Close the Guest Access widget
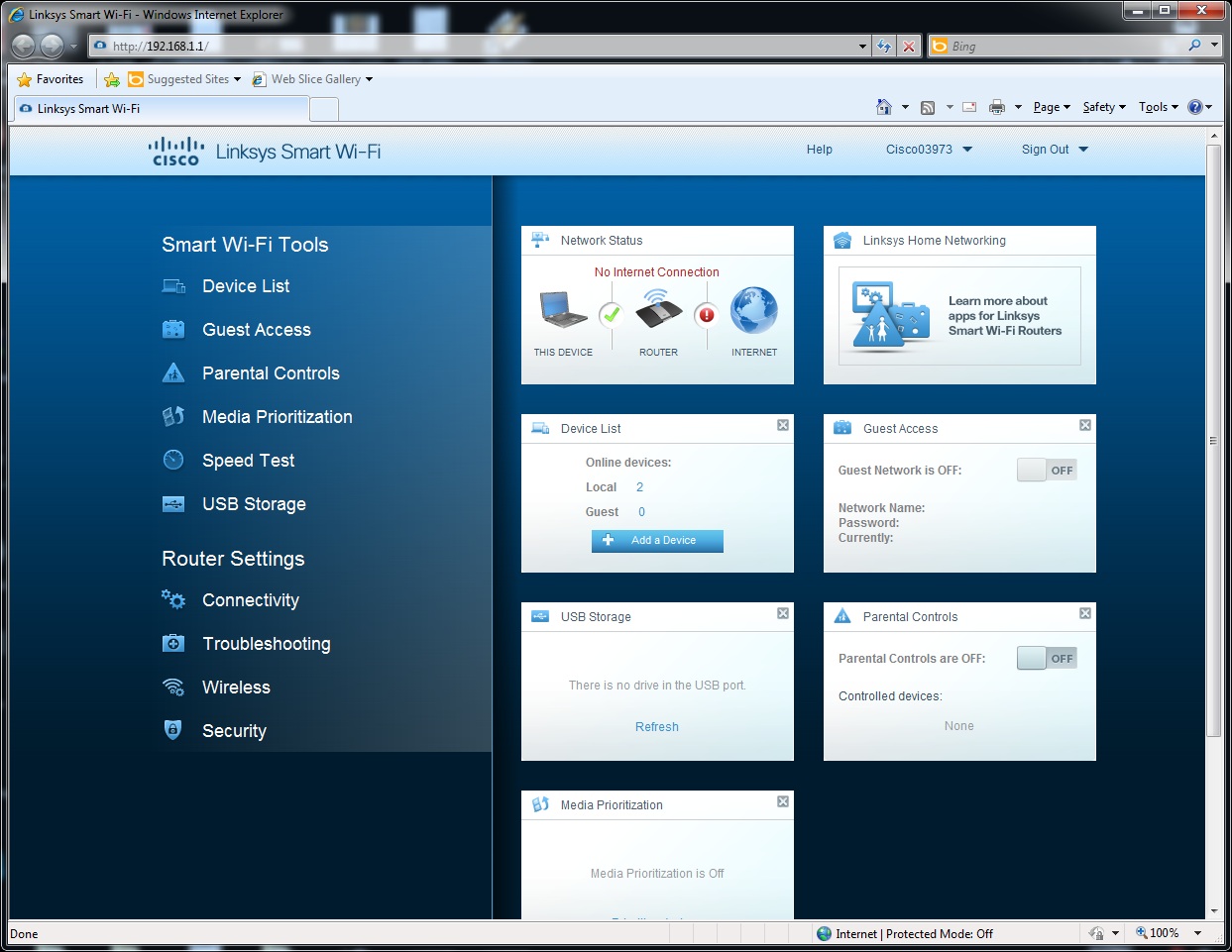The width and height of the screenshot is (1232, 952). [1085, 425]
